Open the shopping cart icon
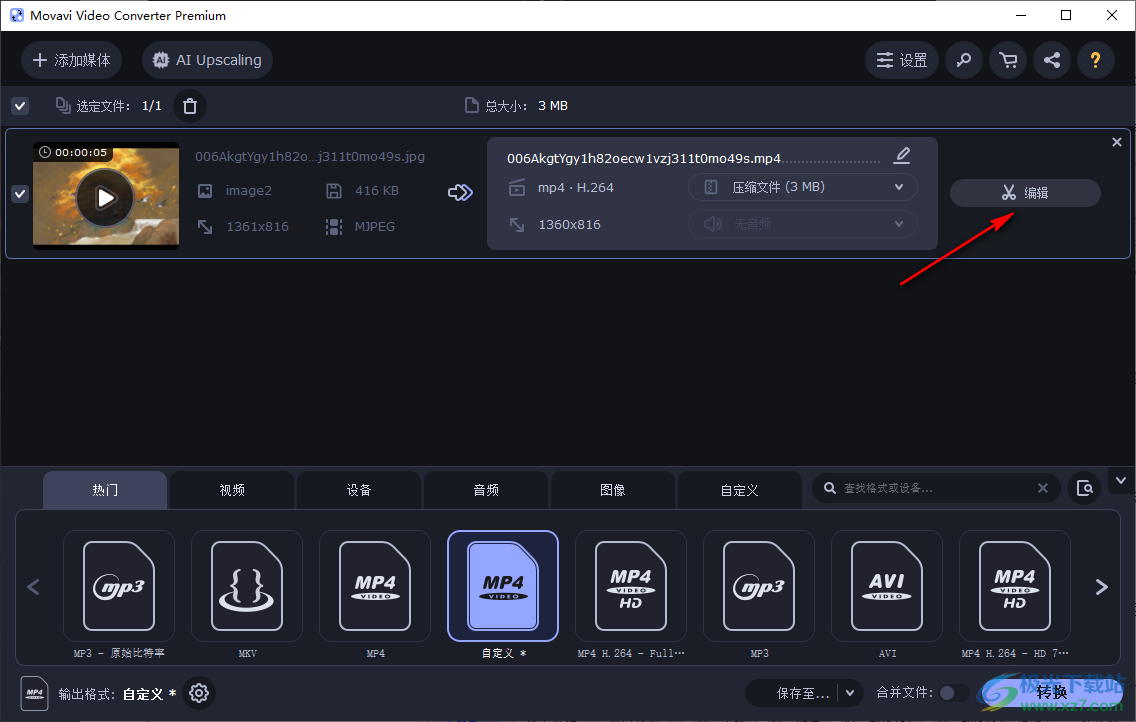 [1008, 60]
